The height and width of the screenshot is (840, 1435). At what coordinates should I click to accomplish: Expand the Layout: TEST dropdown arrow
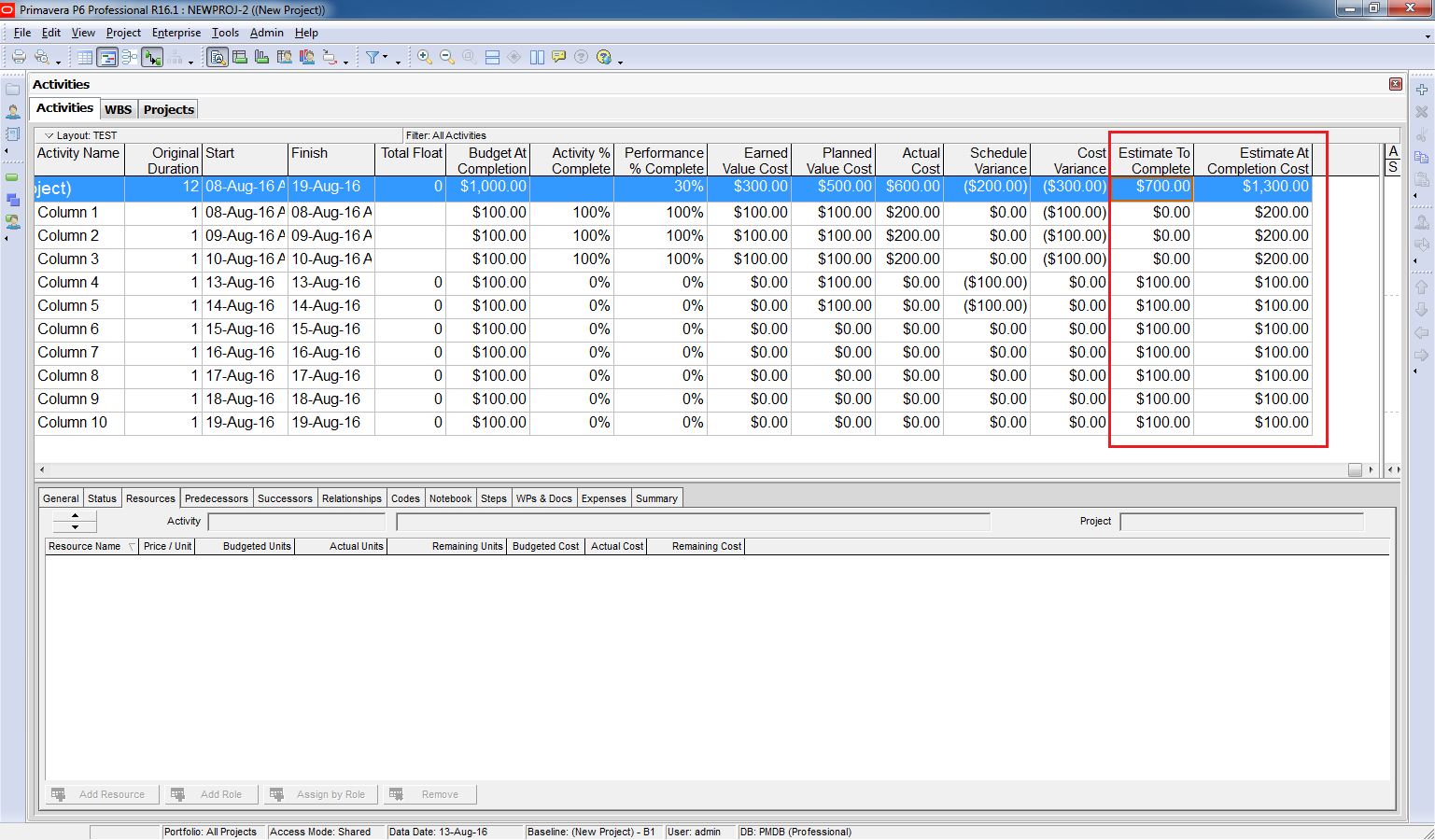(49, 135)
